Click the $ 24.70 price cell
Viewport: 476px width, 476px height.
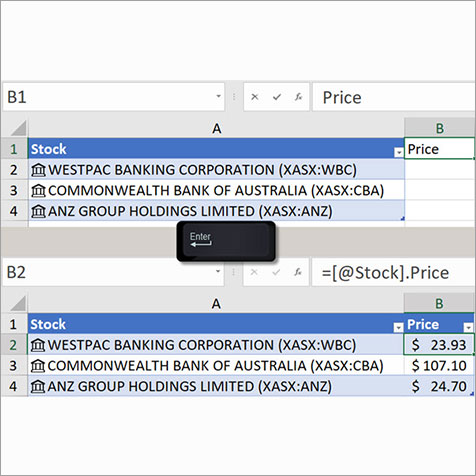(x=439, y=386)
